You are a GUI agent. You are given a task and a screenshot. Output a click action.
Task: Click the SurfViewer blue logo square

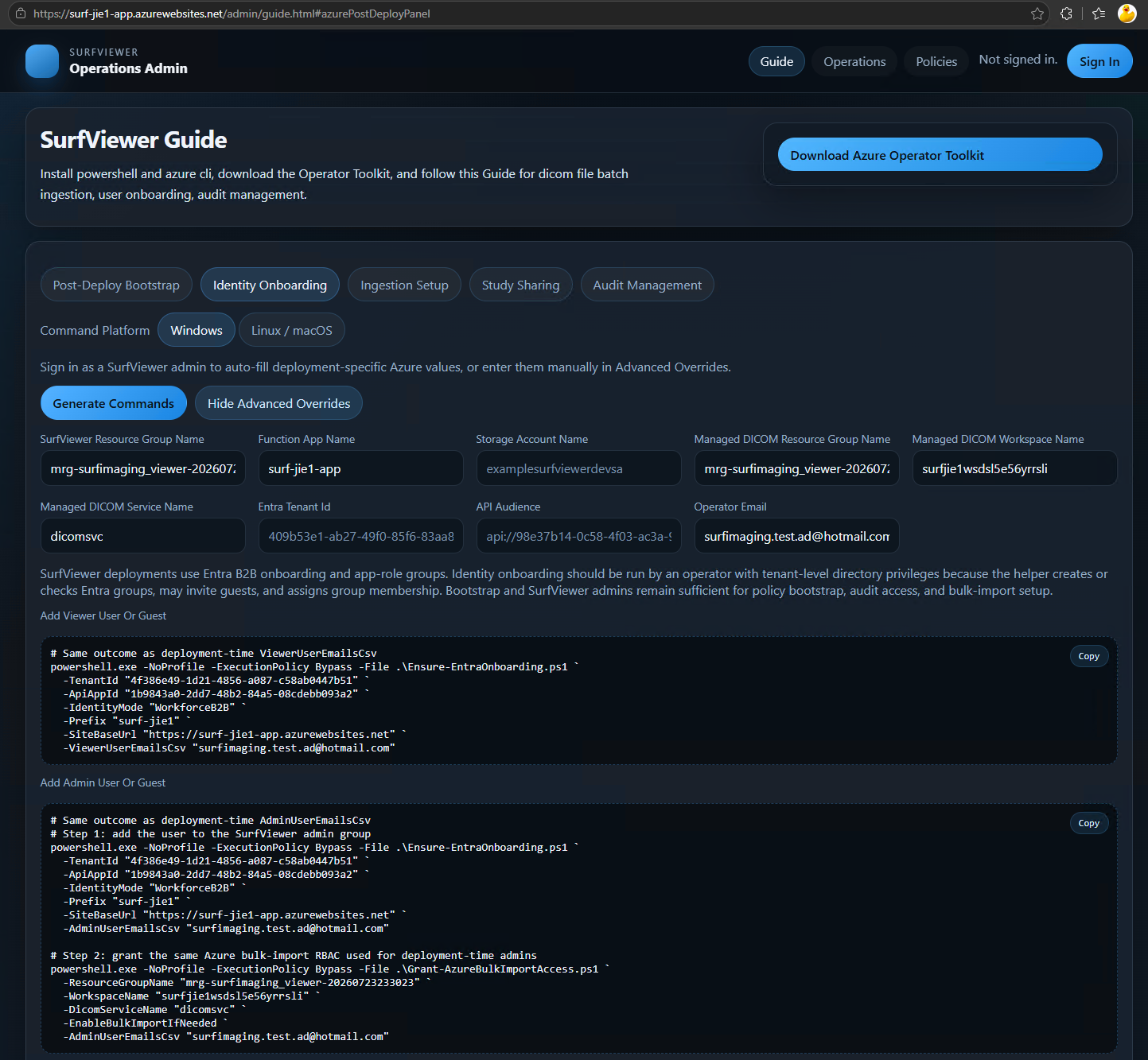tap(42, 61)
